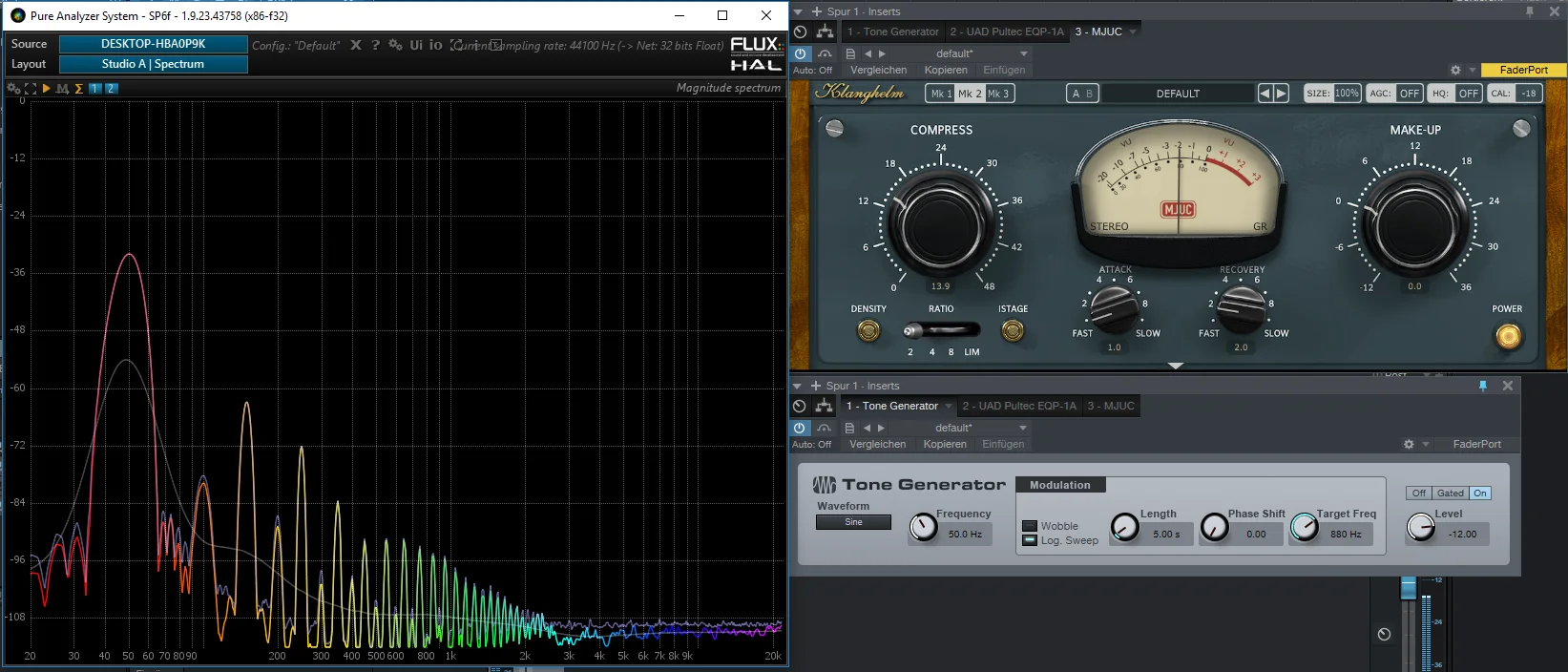Switch to 3 - MJUC tab in Tone Generator window
This screenshot has width=1568, height=672.
[x=1111, y=406]
